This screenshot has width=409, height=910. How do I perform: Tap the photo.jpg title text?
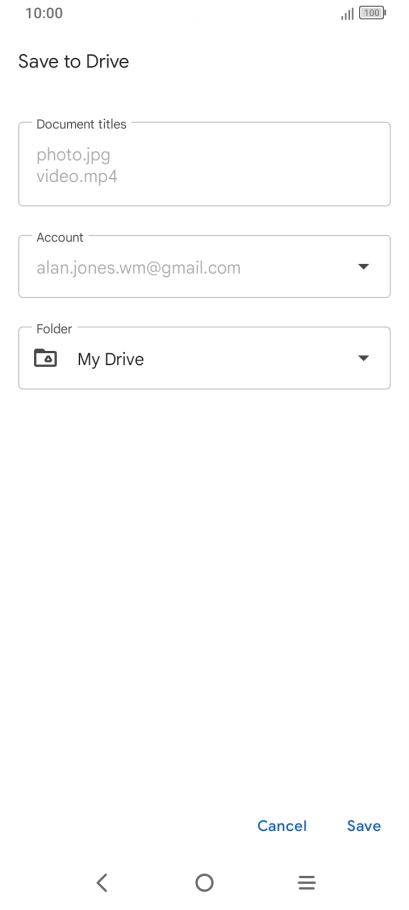coord(73,156)
